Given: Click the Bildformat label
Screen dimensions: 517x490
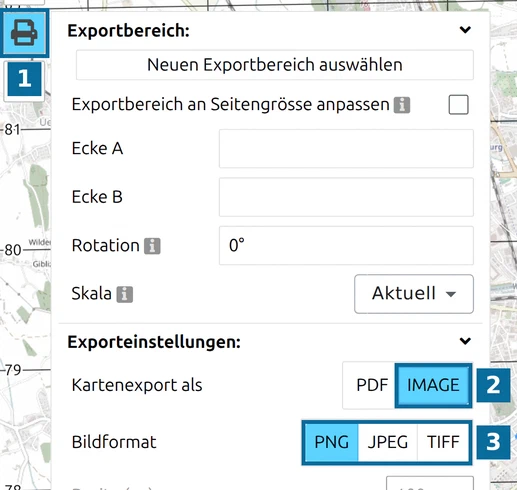Looking at the screenshot, I should 114,442.
